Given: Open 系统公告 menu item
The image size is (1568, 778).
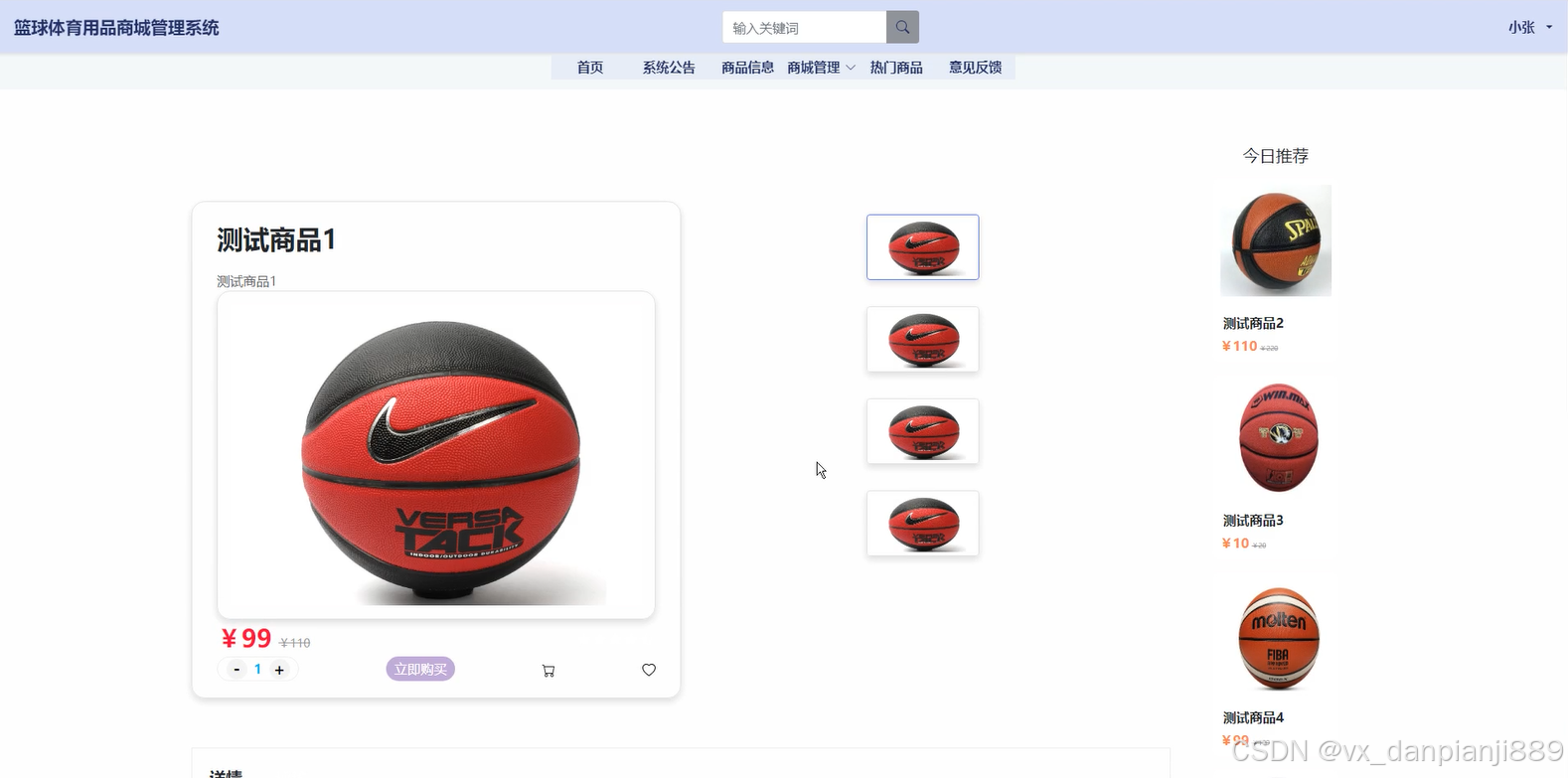Looking at the screenshot, I should (669, 68).
